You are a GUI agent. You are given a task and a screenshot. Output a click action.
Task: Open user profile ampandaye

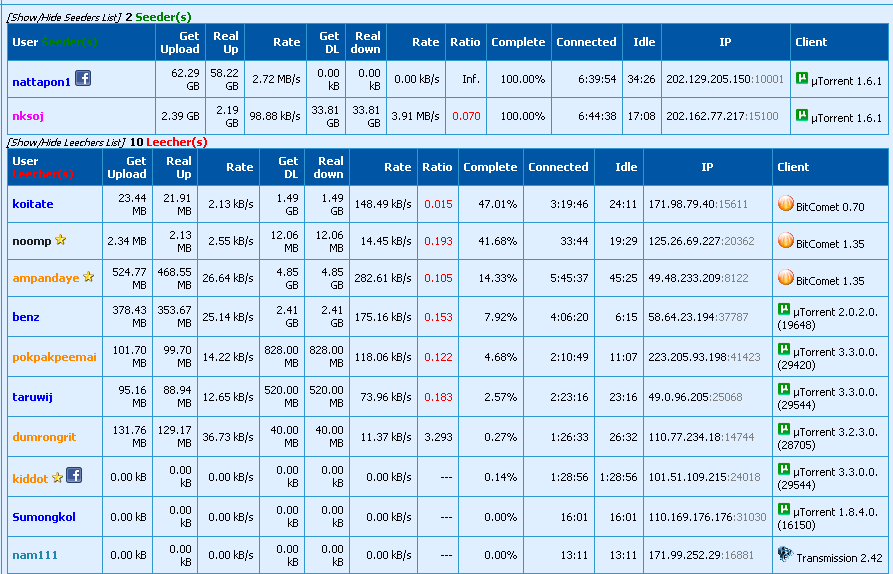[x=46, y=278]
